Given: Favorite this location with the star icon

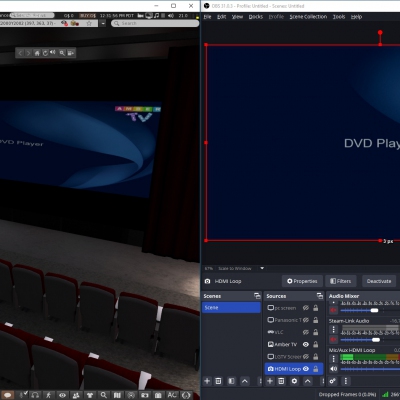Looking at the screenshot, I should 89,23.
